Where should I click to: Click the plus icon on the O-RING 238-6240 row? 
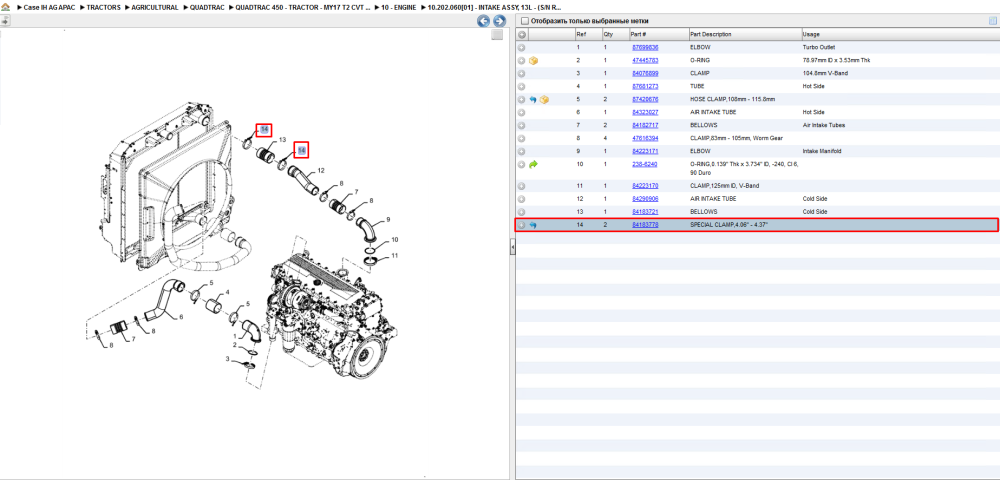[522, 164]
